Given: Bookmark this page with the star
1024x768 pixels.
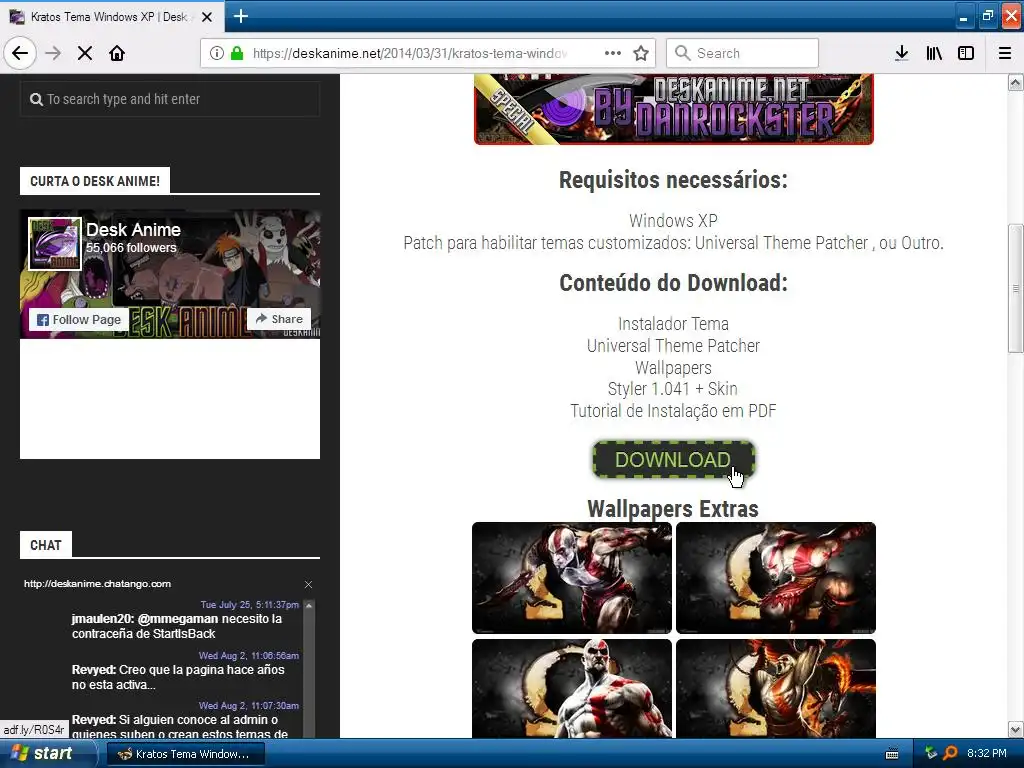Looking at the screenshot, I should [641, 53].
